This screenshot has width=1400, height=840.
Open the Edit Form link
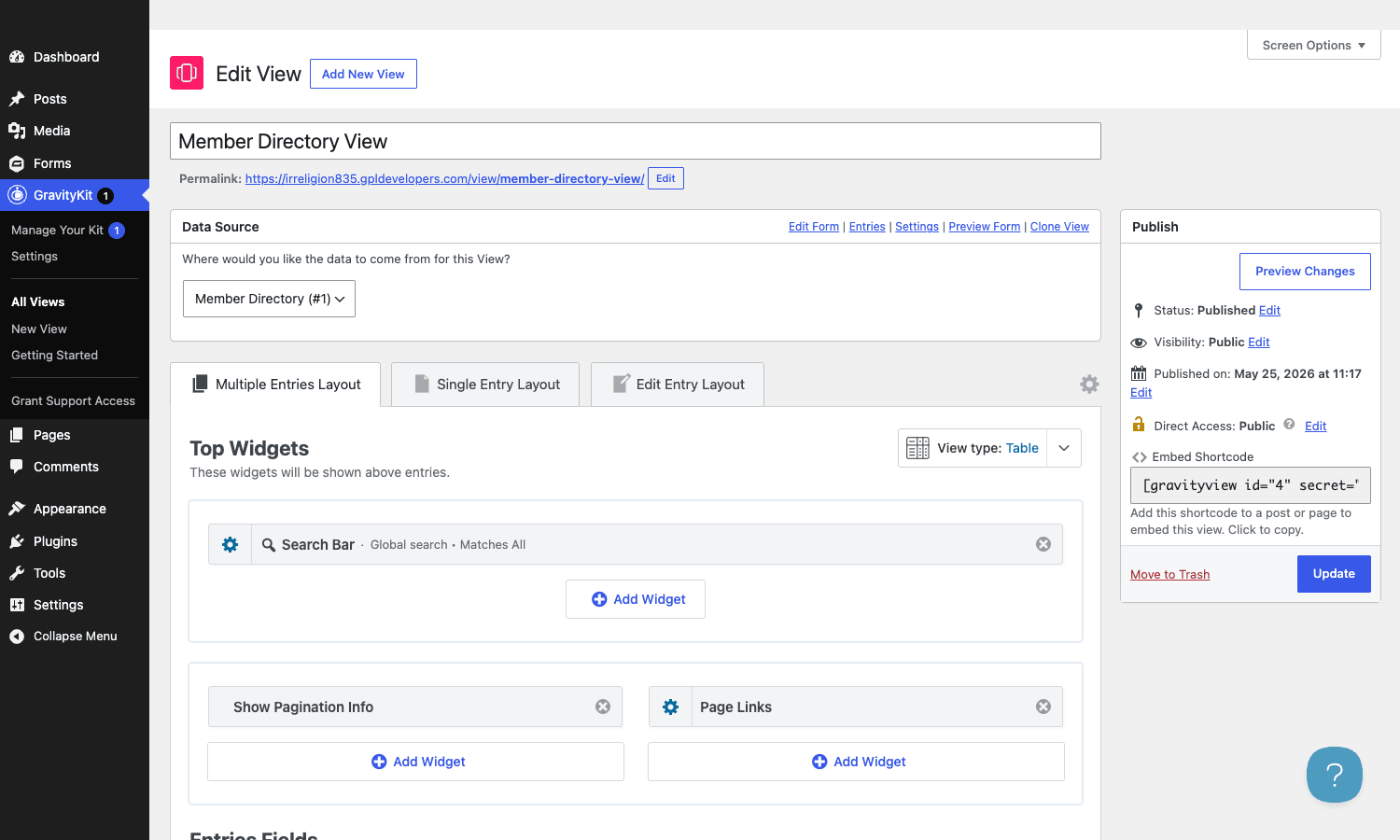coord(814,227)
